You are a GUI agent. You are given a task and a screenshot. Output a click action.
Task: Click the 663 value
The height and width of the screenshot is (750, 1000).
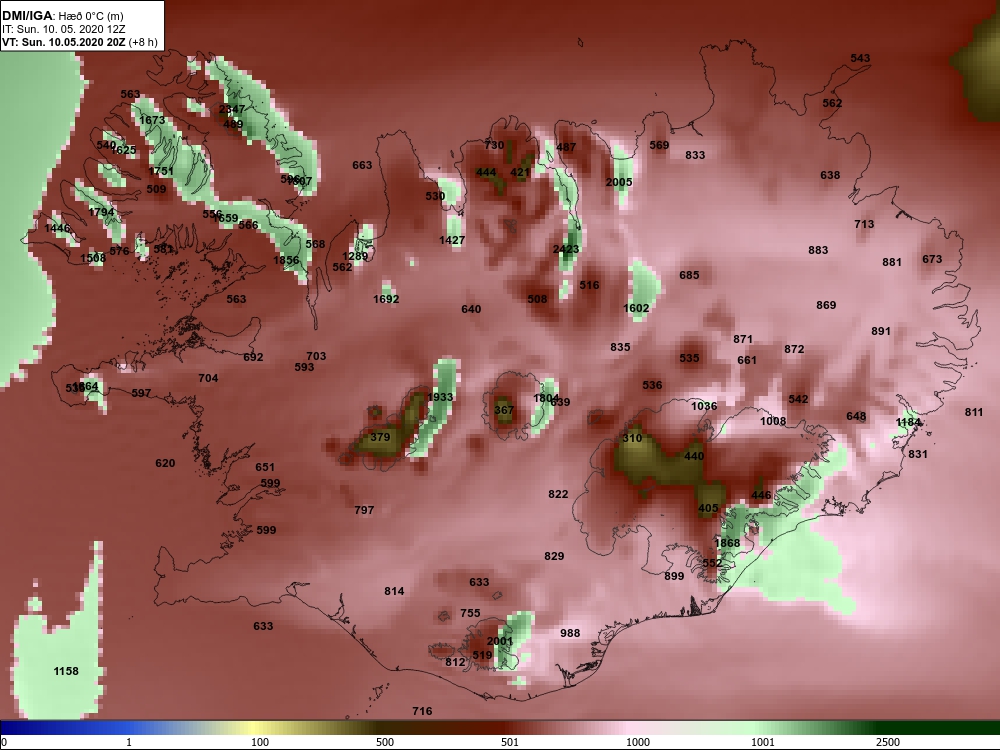pyautogui.click(x=362, y=165)
